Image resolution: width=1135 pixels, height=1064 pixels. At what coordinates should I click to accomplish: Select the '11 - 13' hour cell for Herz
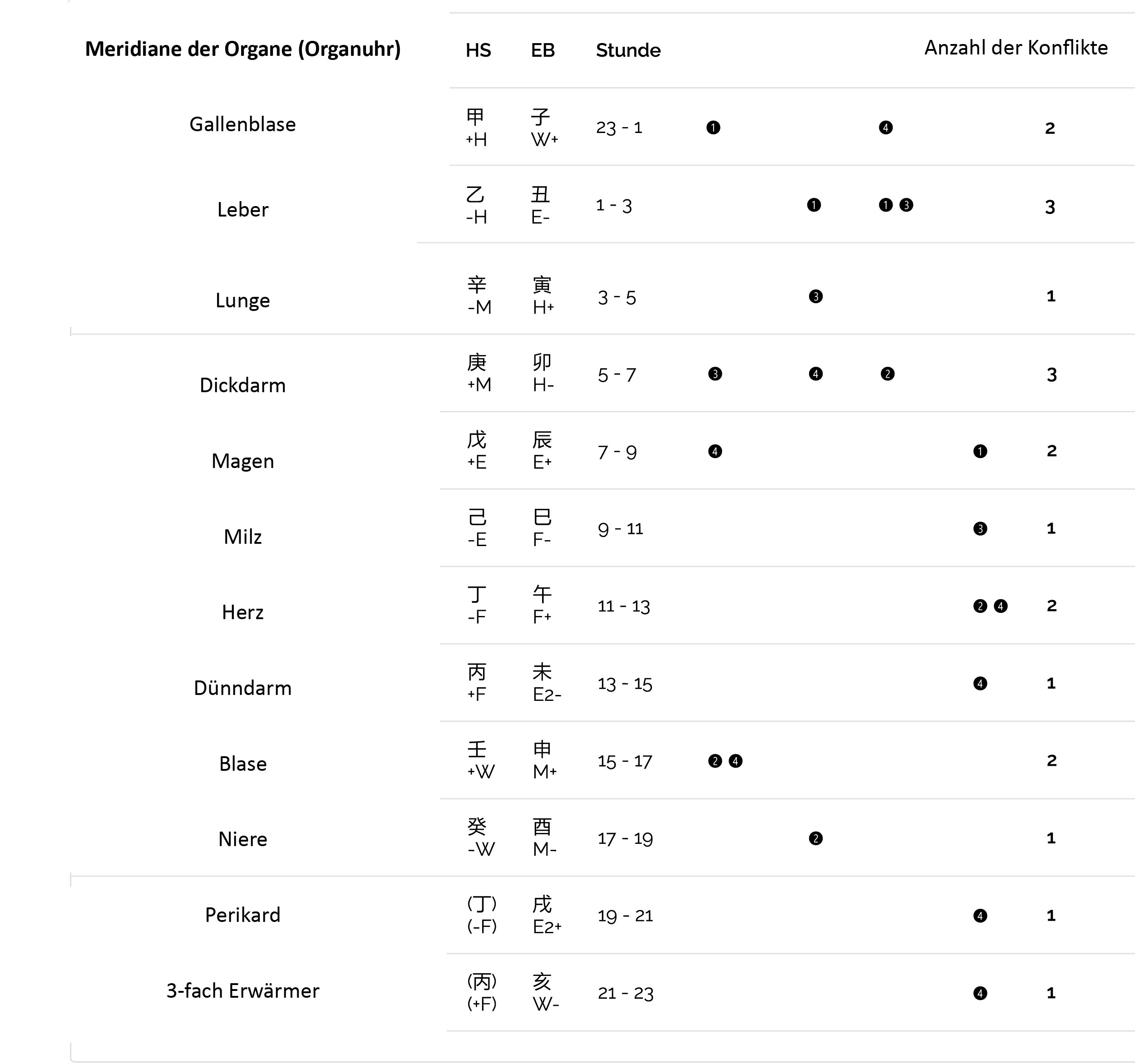(623, 606)
